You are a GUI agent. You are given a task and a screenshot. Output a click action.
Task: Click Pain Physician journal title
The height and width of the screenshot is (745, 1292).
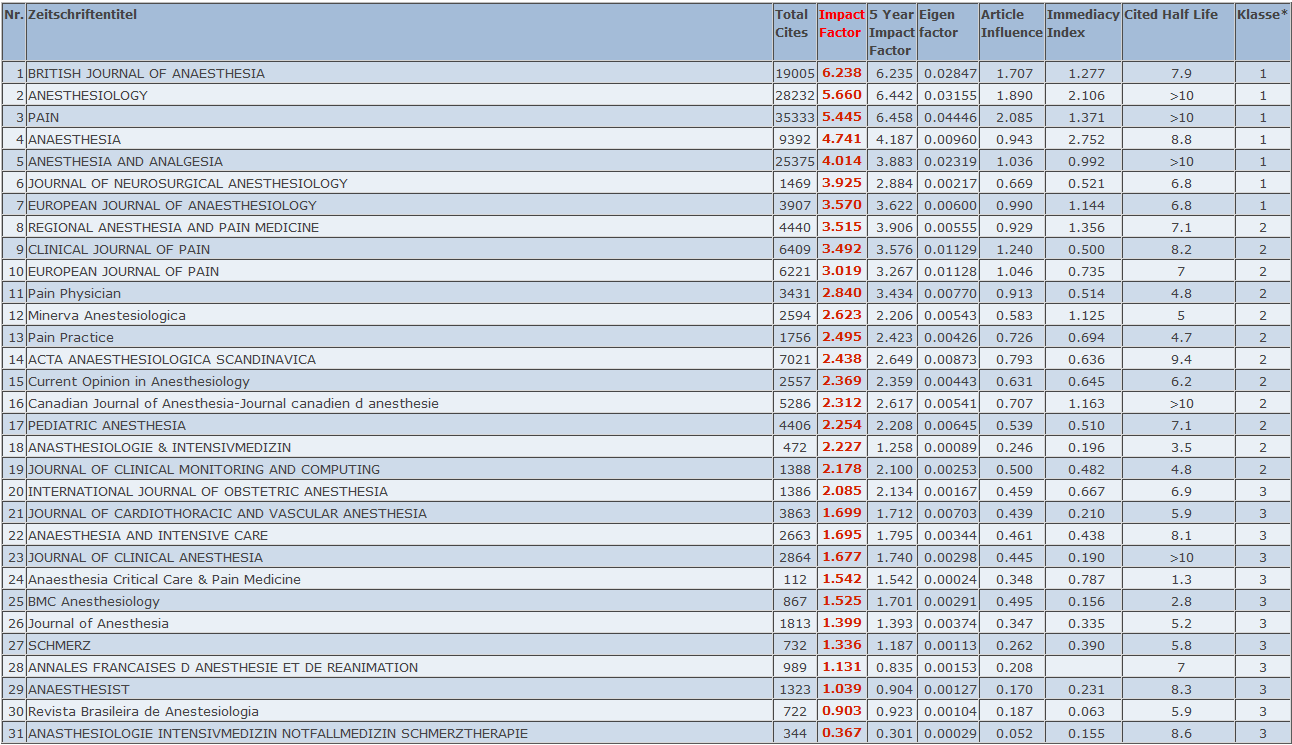pos(74,294)
